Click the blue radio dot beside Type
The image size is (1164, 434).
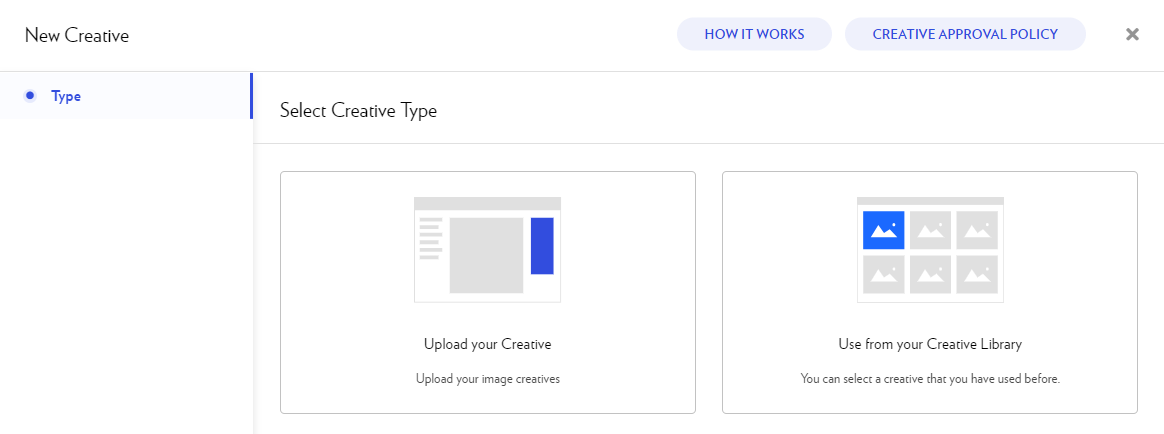tap(30, 96)
